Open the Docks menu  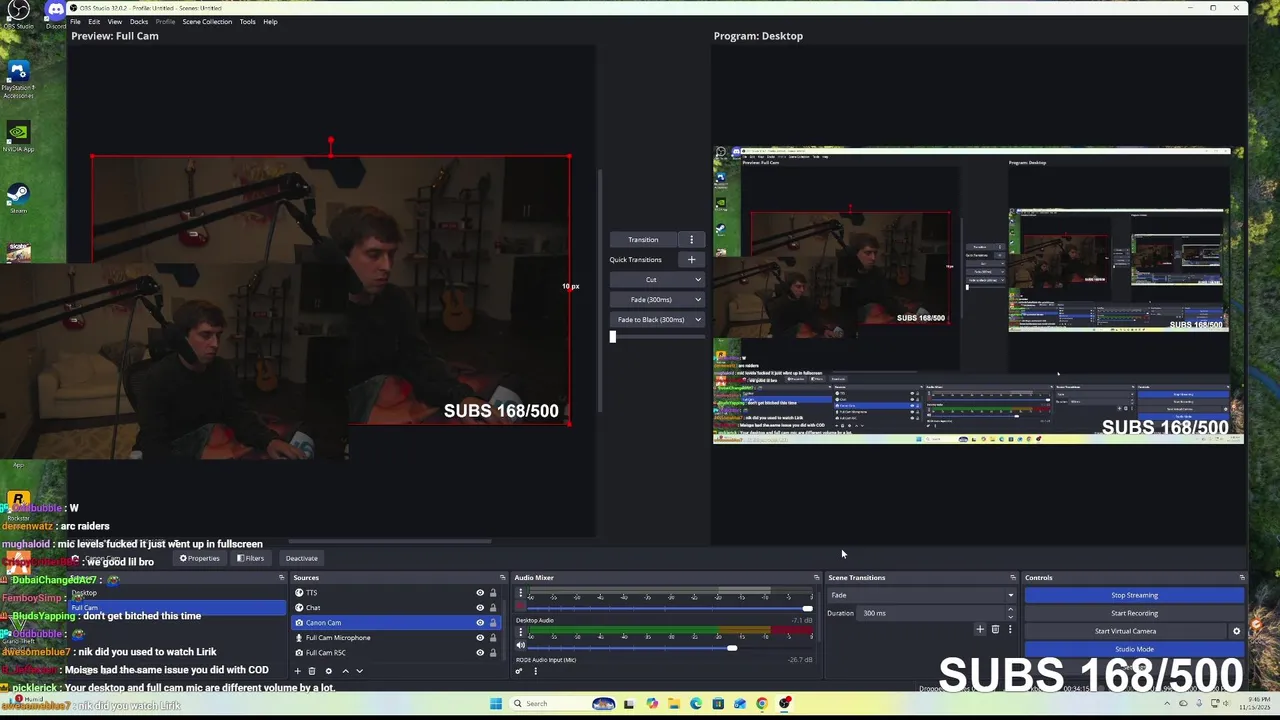(x=139, y=21)
